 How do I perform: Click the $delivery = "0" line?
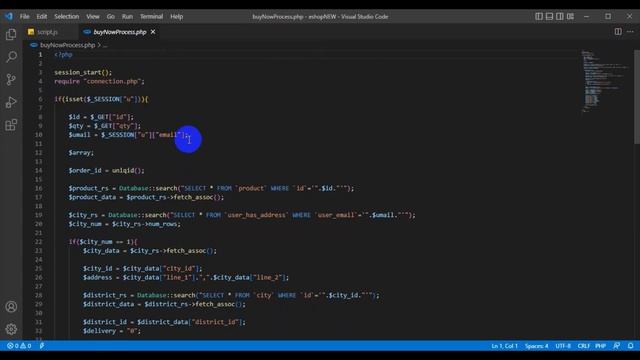coord(112,331)
